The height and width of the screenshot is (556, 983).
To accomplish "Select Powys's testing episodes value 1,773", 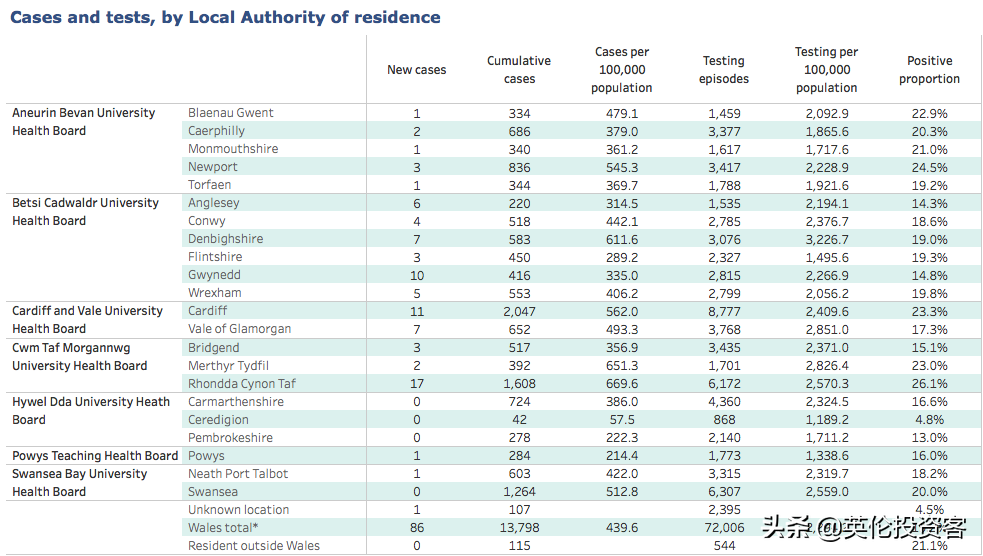I will pos(724,456).
